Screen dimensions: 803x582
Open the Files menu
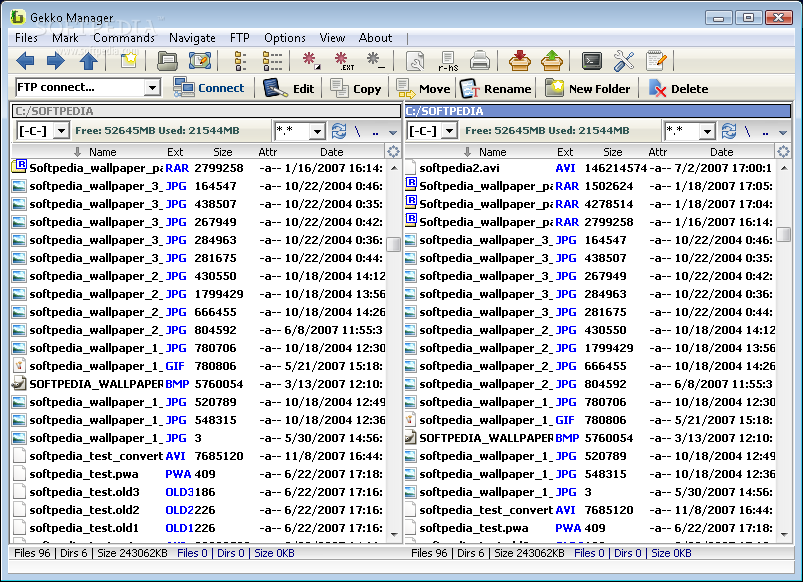(x=26, y=38)
